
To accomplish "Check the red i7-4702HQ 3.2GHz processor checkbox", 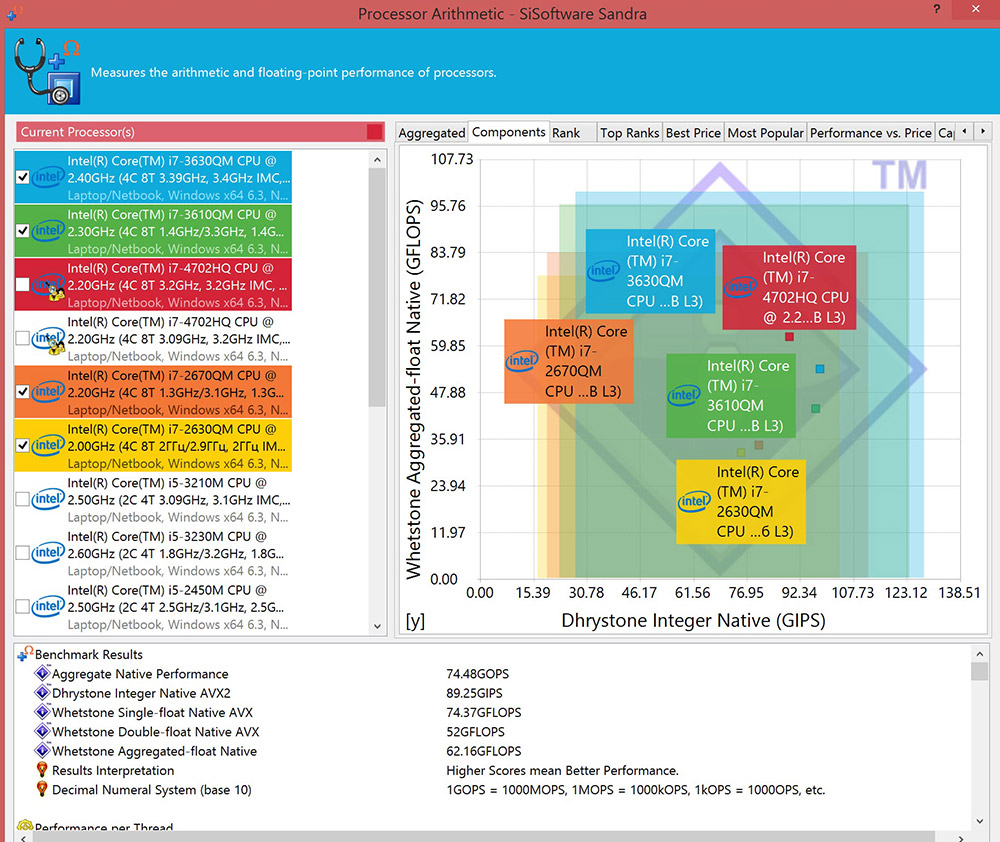I will coord(22,284).
